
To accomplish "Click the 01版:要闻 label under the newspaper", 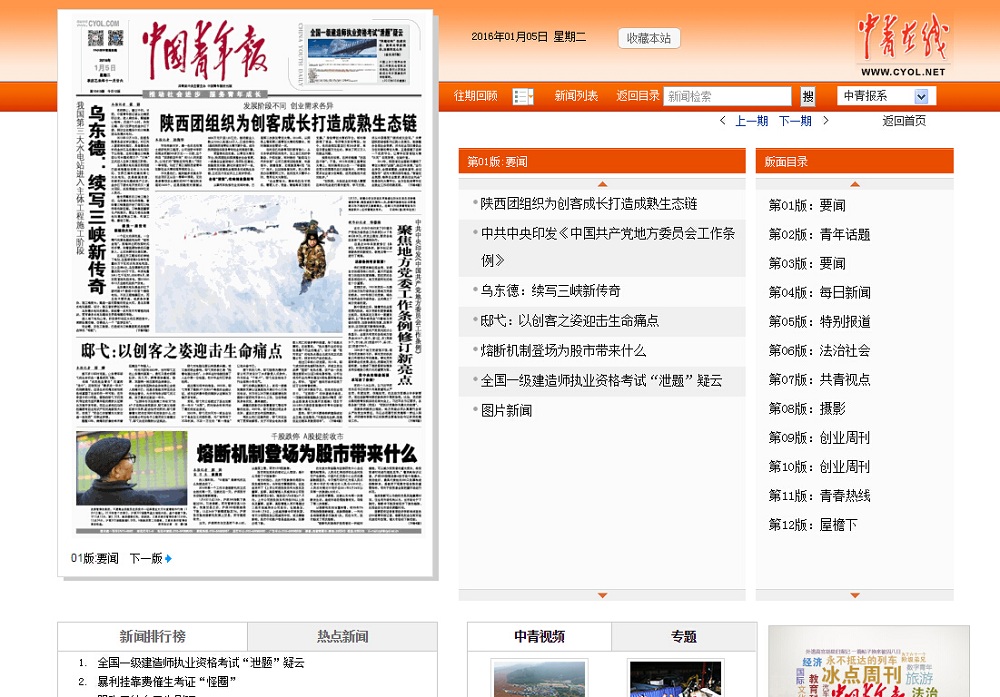I will (94, 559).
